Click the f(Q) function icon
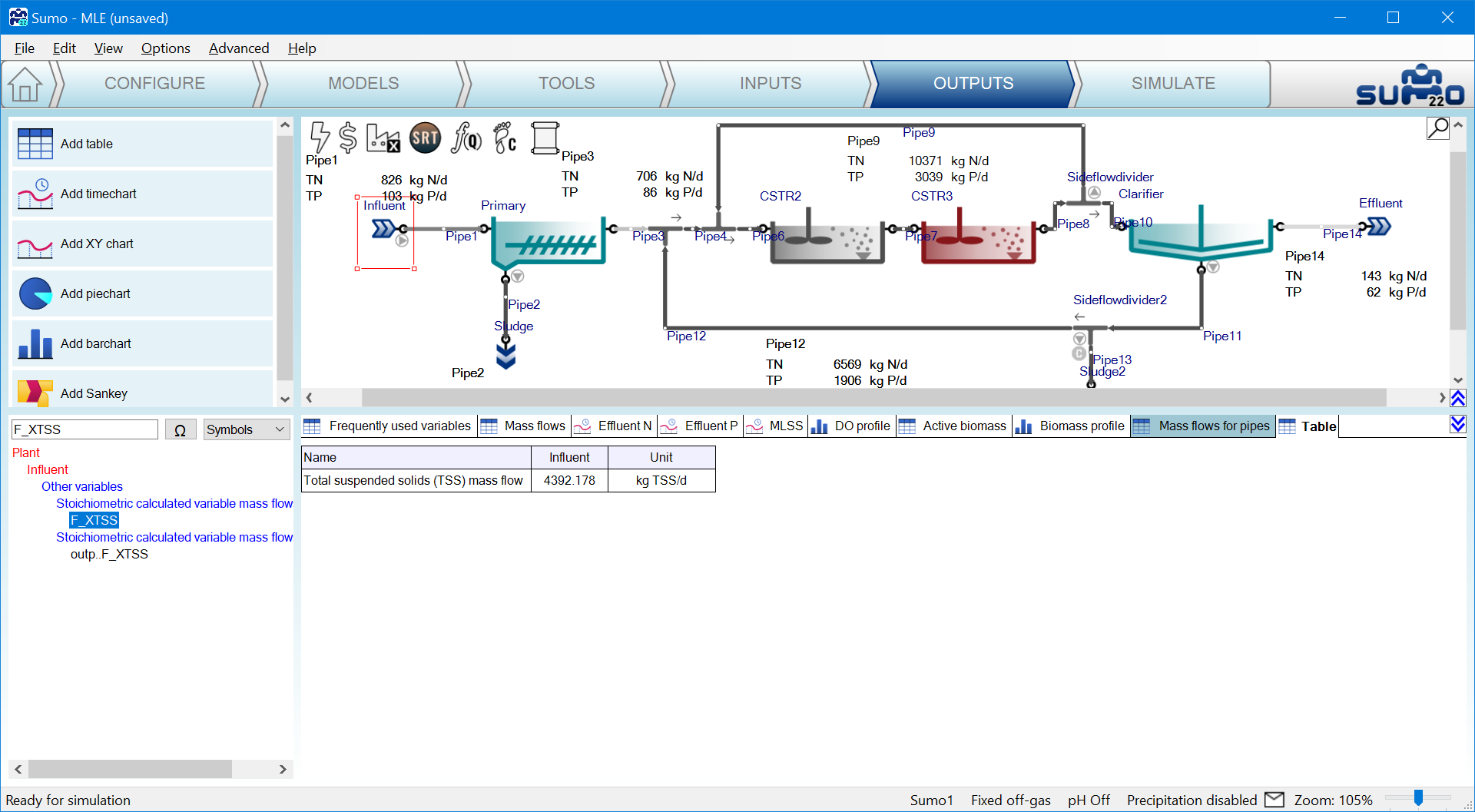The width and height of the screenshot is (1475, 812). pyautogui.click(x=466, y=138)
